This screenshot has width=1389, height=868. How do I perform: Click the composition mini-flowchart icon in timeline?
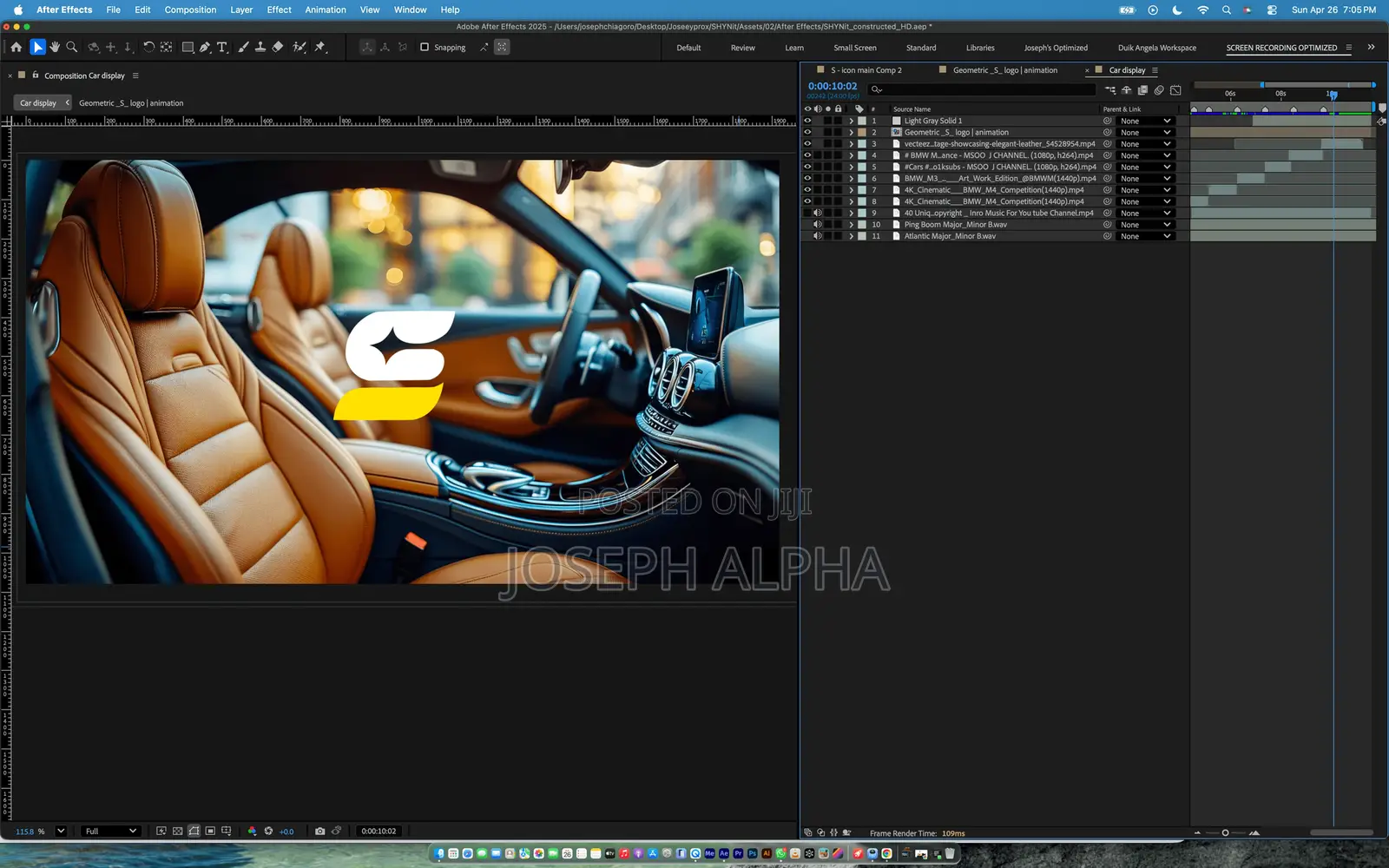[1110, 89]
